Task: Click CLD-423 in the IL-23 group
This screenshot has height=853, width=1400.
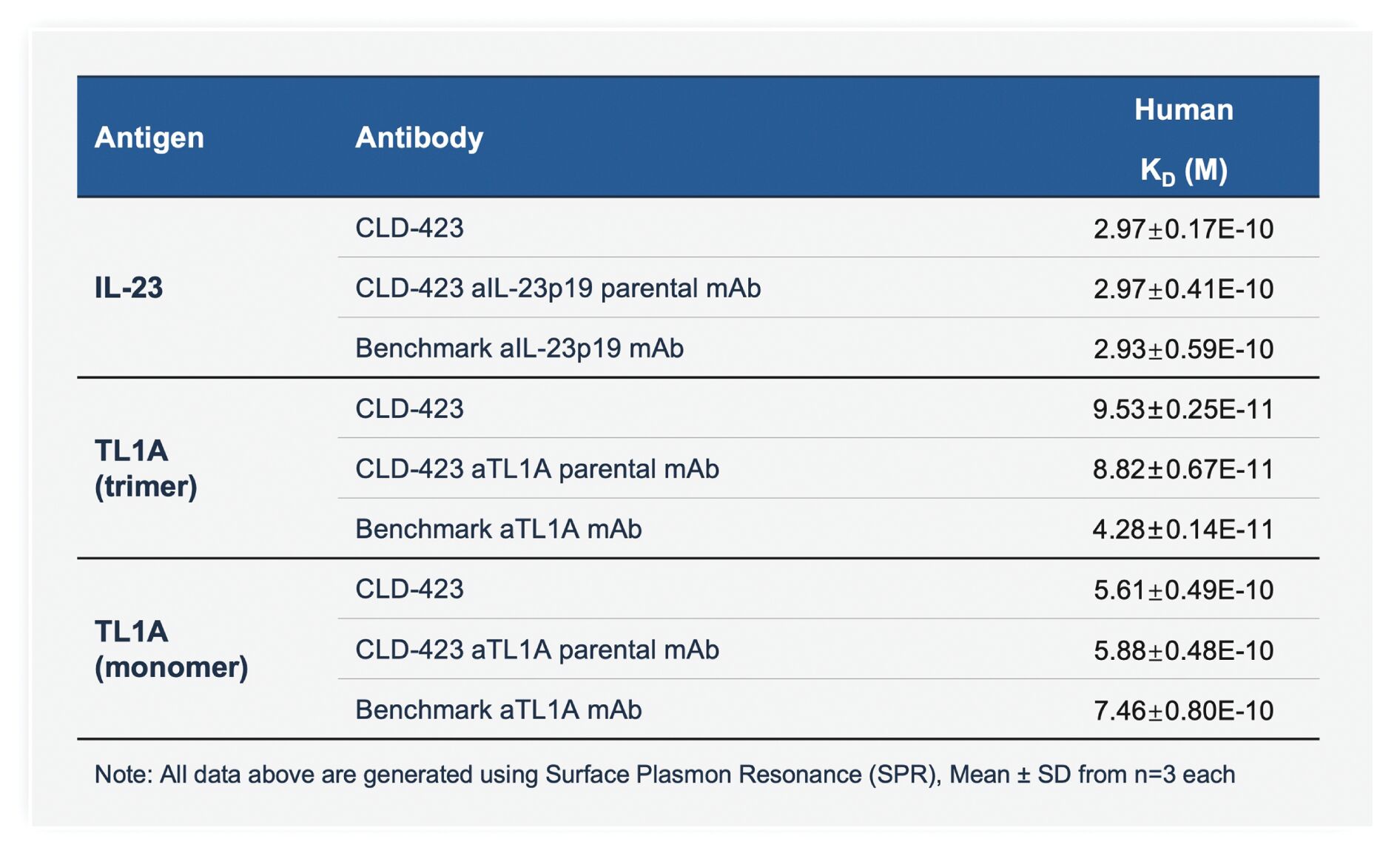Action: [x=409, y=228]
